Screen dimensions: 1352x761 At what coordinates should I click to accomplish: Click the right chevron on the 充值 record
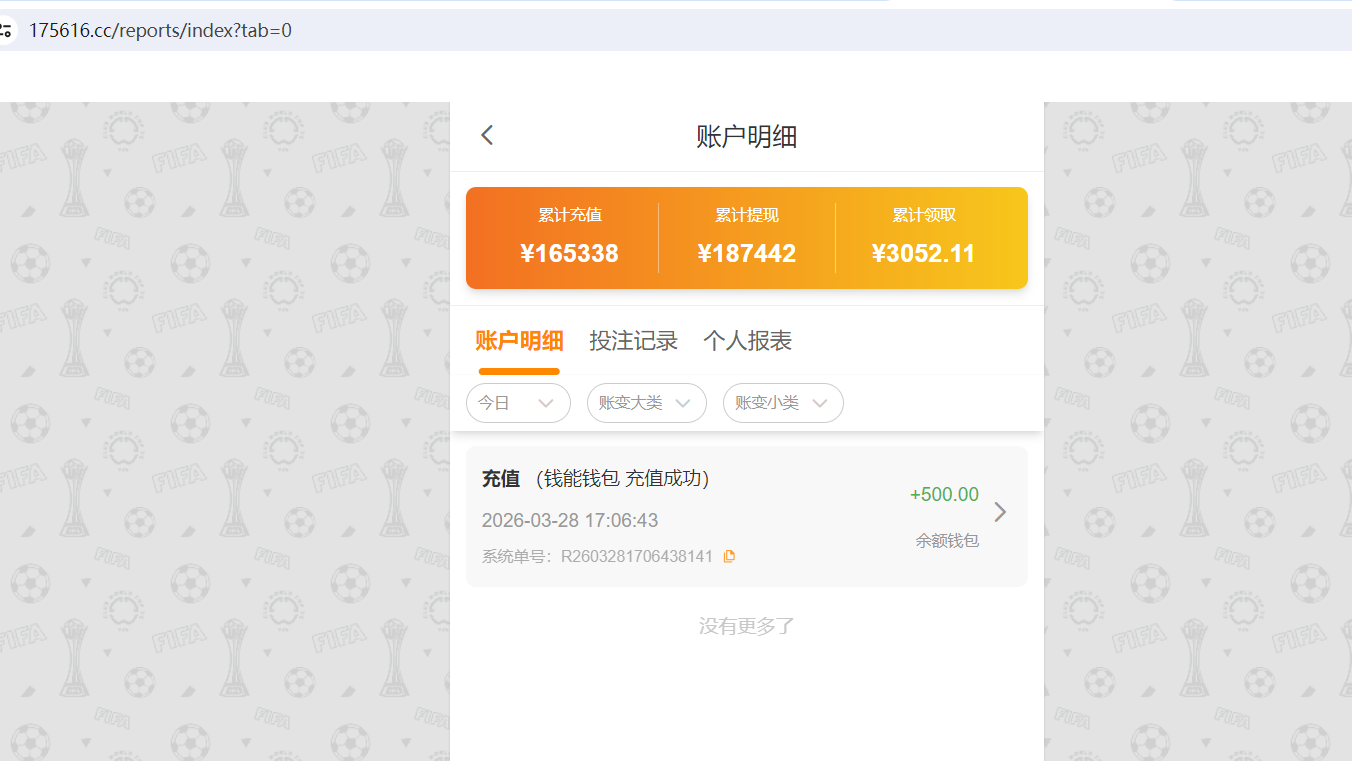coord(1000,511)
